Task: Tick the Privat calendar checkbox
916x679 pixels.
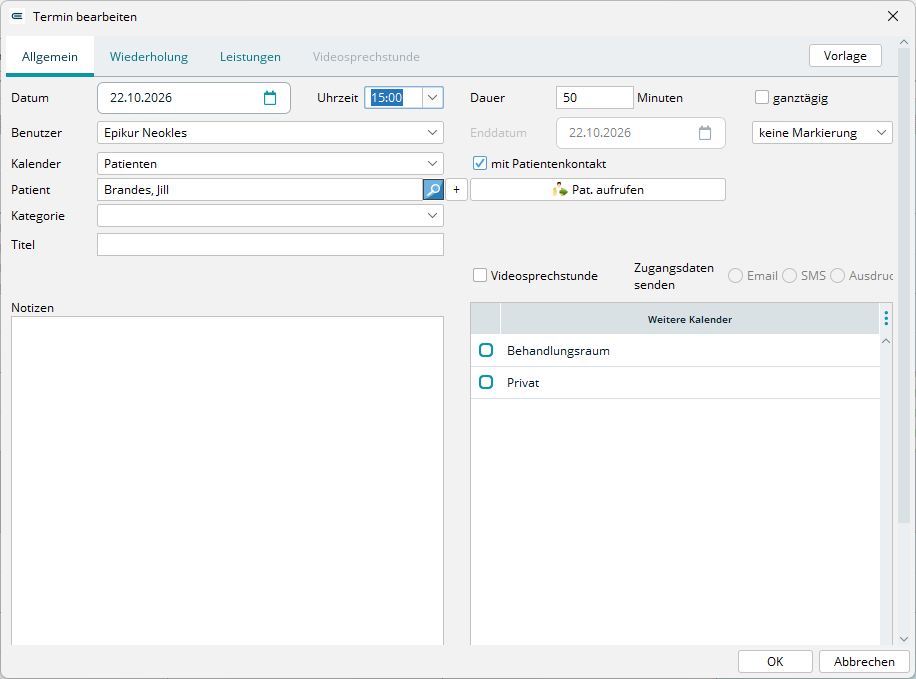Action: click(x=486, y=382)
